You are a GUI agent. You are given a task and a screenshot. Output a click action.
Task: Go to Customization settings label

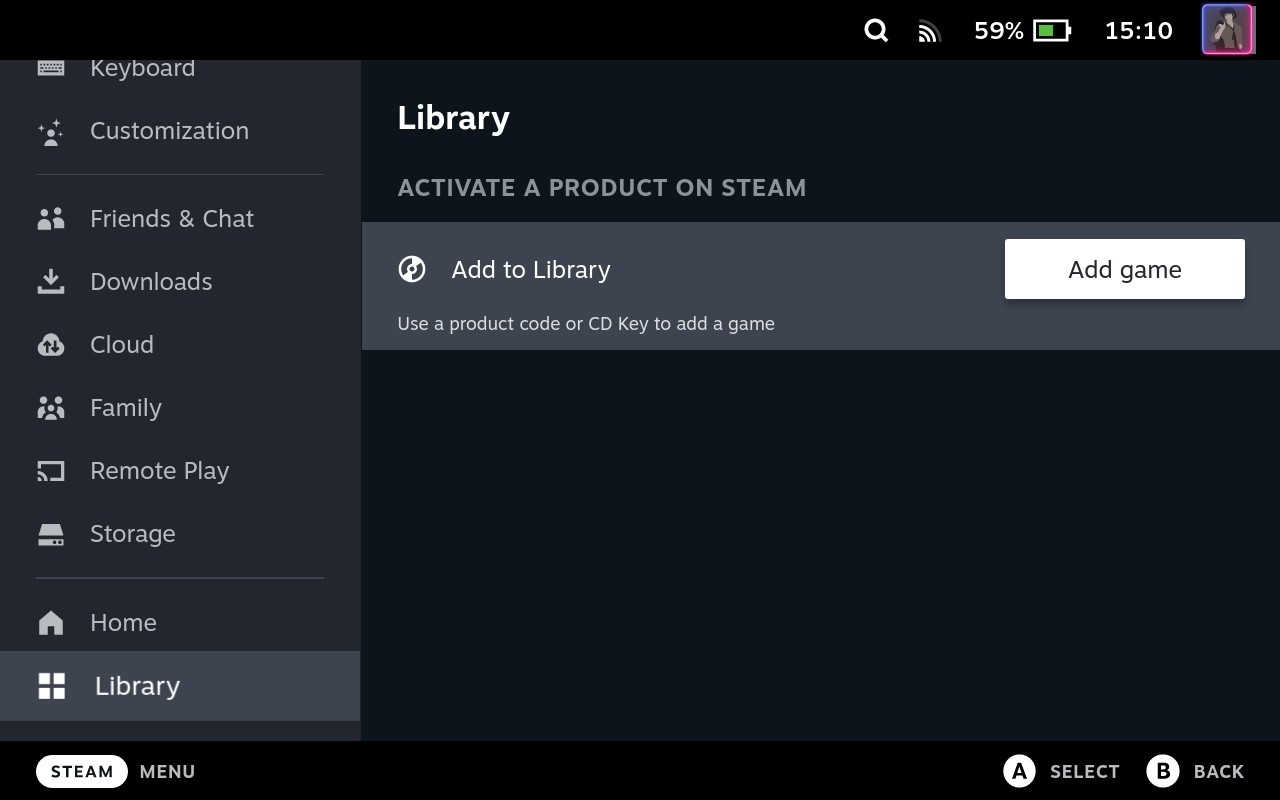coord(169,131)
